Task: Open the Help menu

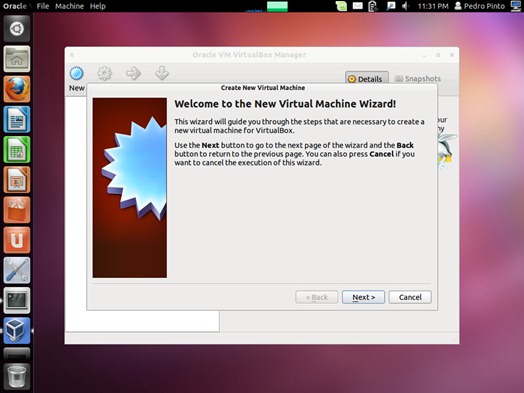Action: pyautogui.click(x=98, y=6)
